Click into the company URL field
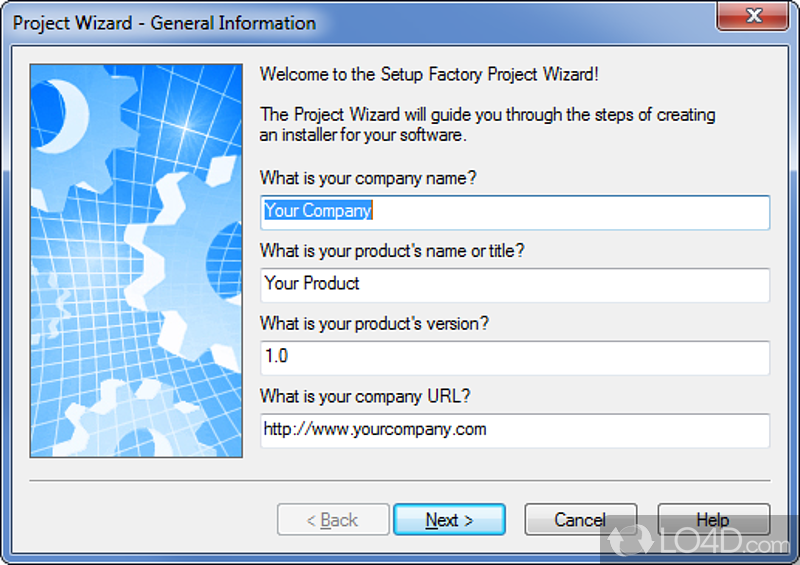 [x=515, y=430]
